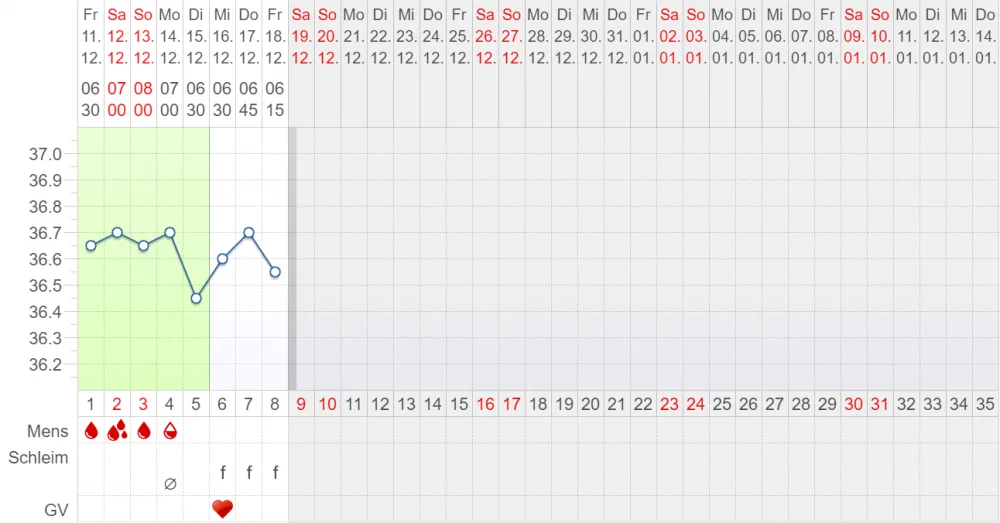The height and width of the screenshot is (523, 1000).
Task: Click the date header 'So 13.12.'
Action: pyautogui.click(x=143, y=36)
